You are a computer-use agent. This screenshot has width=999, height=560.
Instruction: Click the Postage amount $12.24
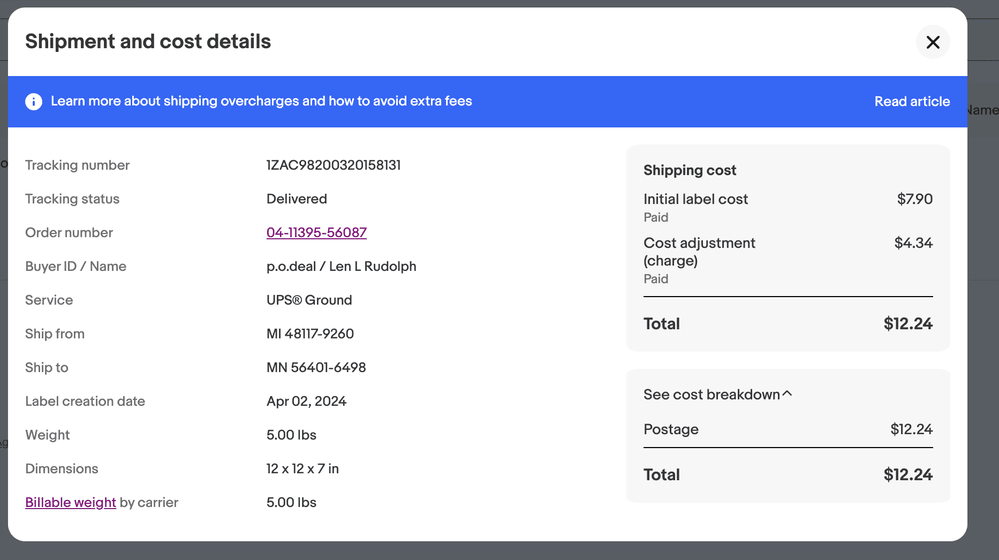pyautogui.click(x=911, y=429)
